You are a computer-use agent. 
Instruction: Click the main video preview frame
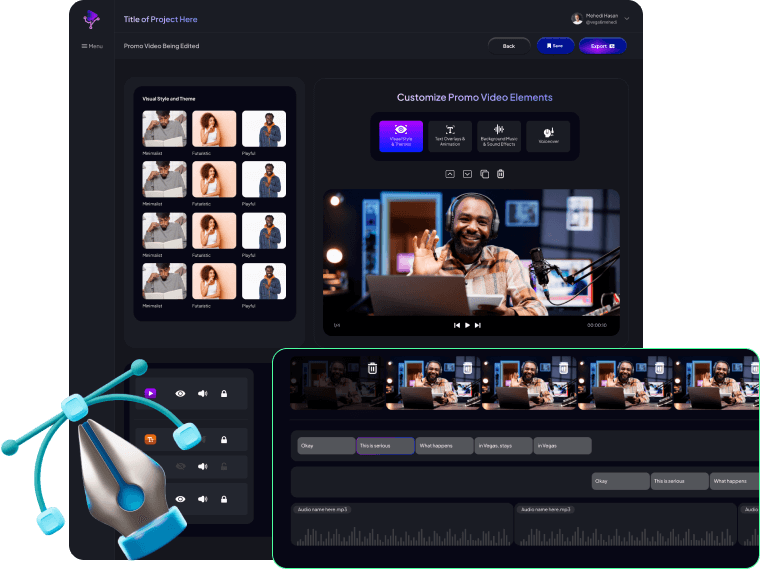(x=471, y=252)
